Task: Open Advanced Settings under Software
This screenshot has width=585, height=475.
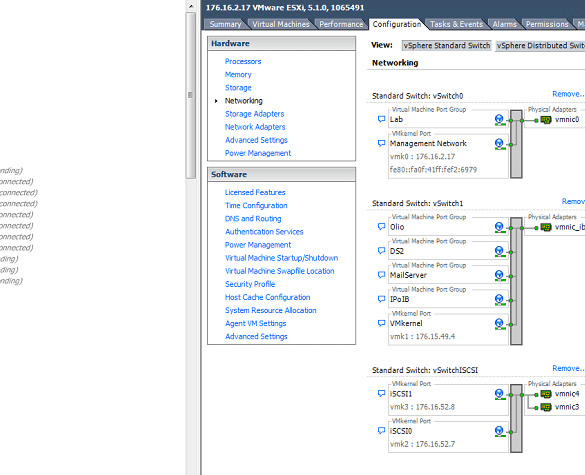Action: click(x=256, y=336)
